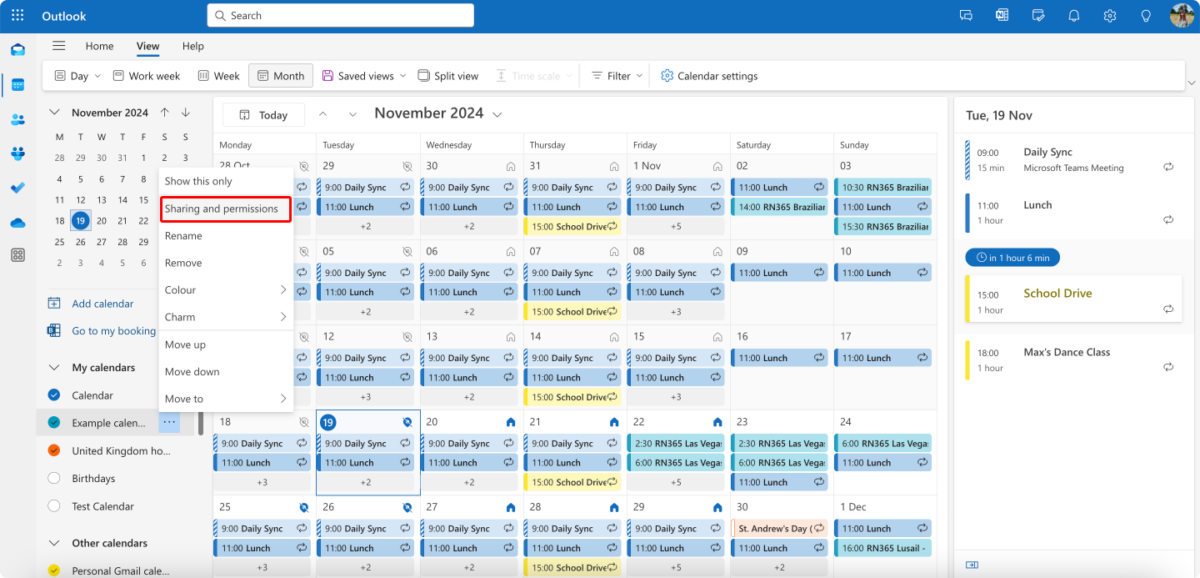The width and height of the screenshot is (1200, 578).
Task: Choose Sharing and permissions from the context menu
Action: click(x=225, y=209)
